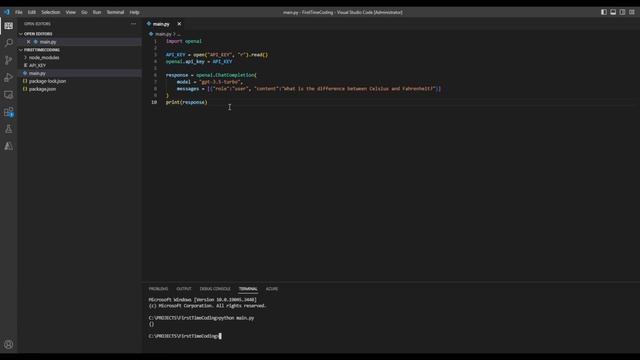
Task: Open the Help menu
Action: point(134,12)
